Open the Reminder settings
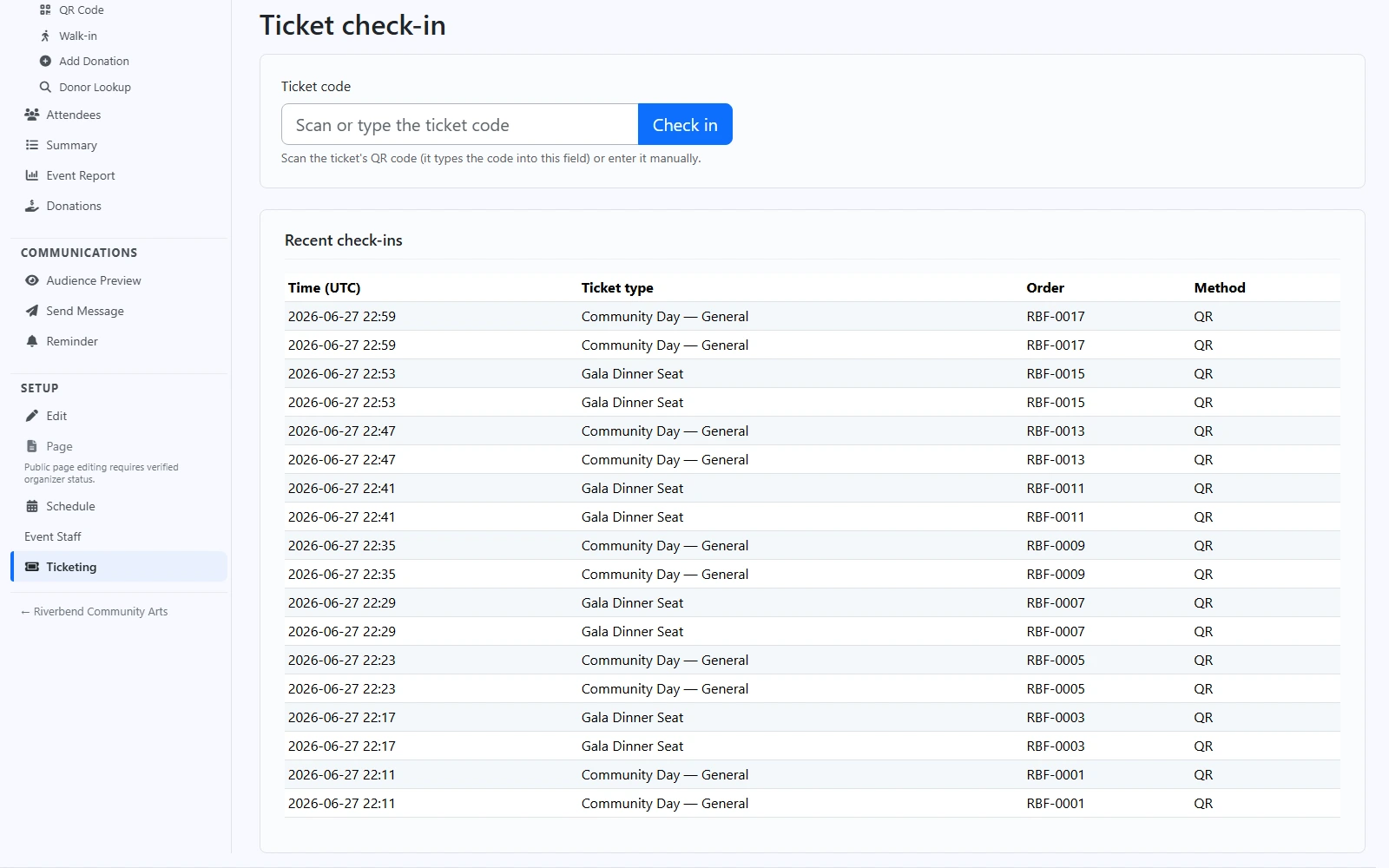The height and width of the screenshot is (868, 1389). [72, 341]
